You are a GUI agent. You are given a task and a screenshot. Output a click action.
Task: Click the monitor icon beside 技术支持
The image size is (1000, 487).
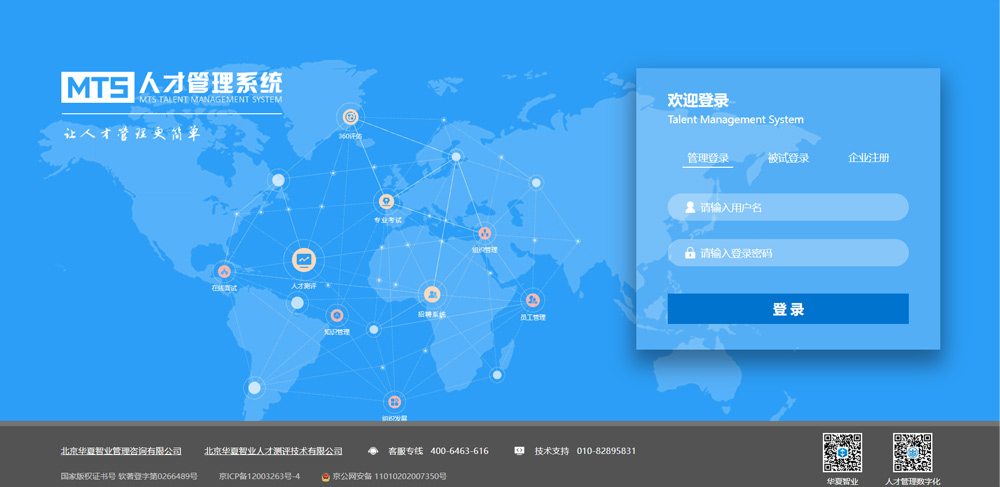click(519, 451)
